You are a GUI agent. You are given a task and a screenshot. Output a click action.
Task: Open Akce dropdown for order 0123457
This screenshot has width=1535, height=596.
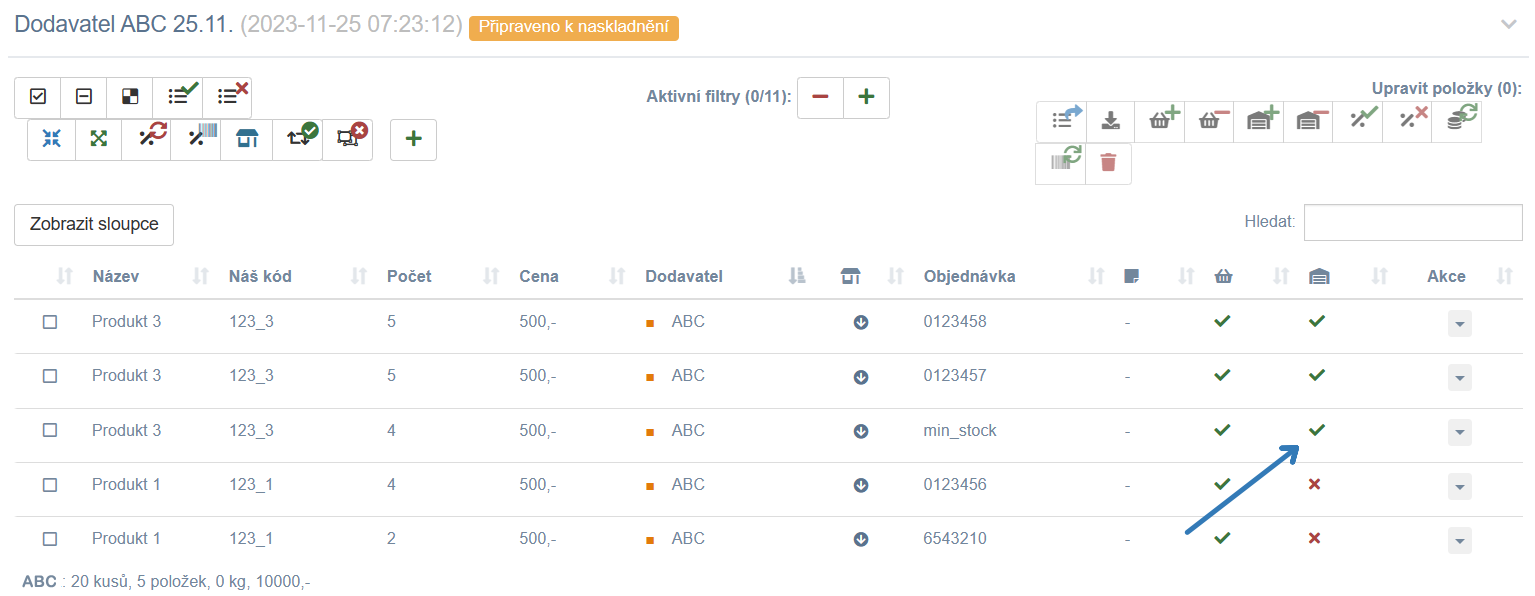pyautogui.click(x=1460, y=378)
